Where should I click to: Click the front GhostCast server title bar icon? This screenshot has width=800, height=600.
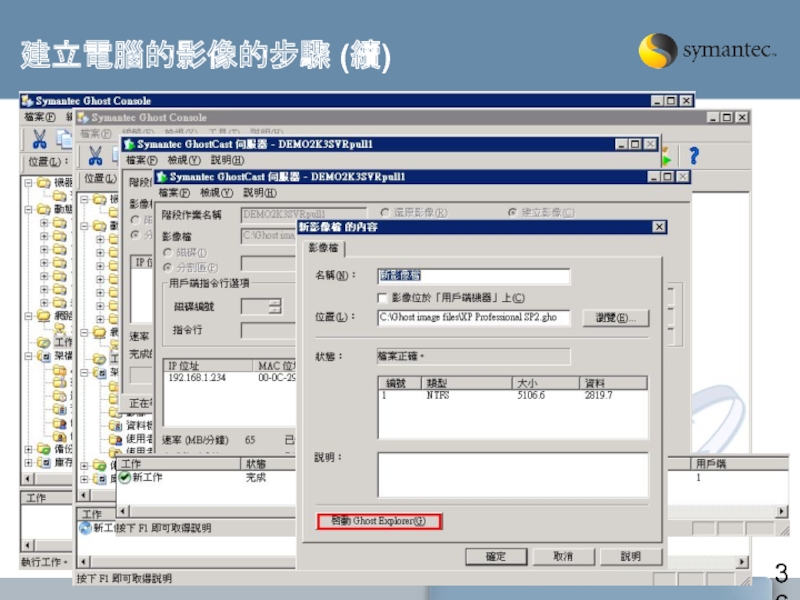(x=162, y=177)
